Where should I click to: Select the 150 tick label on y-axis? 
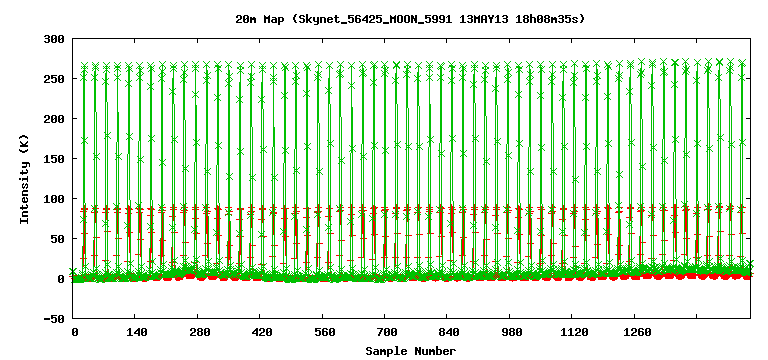pos(54,159)
